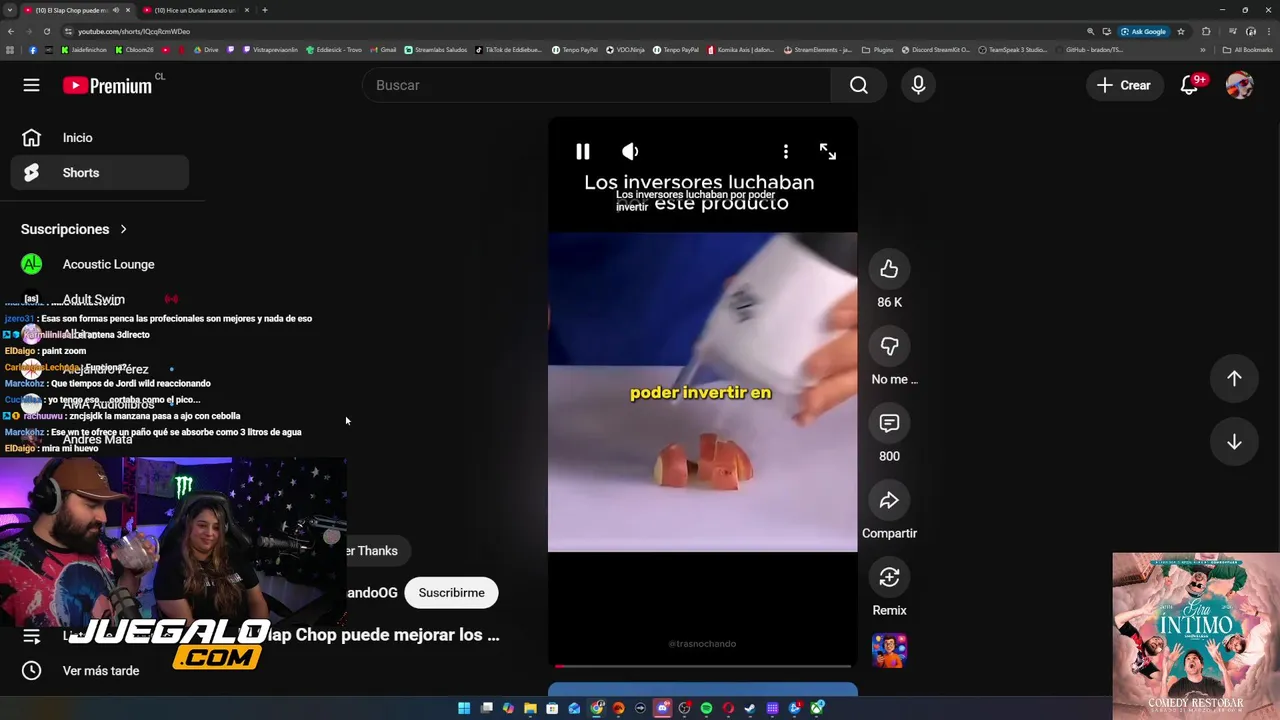This screenshot has height=720, width=1280.
Task: Click the video title 'Slap Chop puede mejorar los ...'
Action: point(384,635)
